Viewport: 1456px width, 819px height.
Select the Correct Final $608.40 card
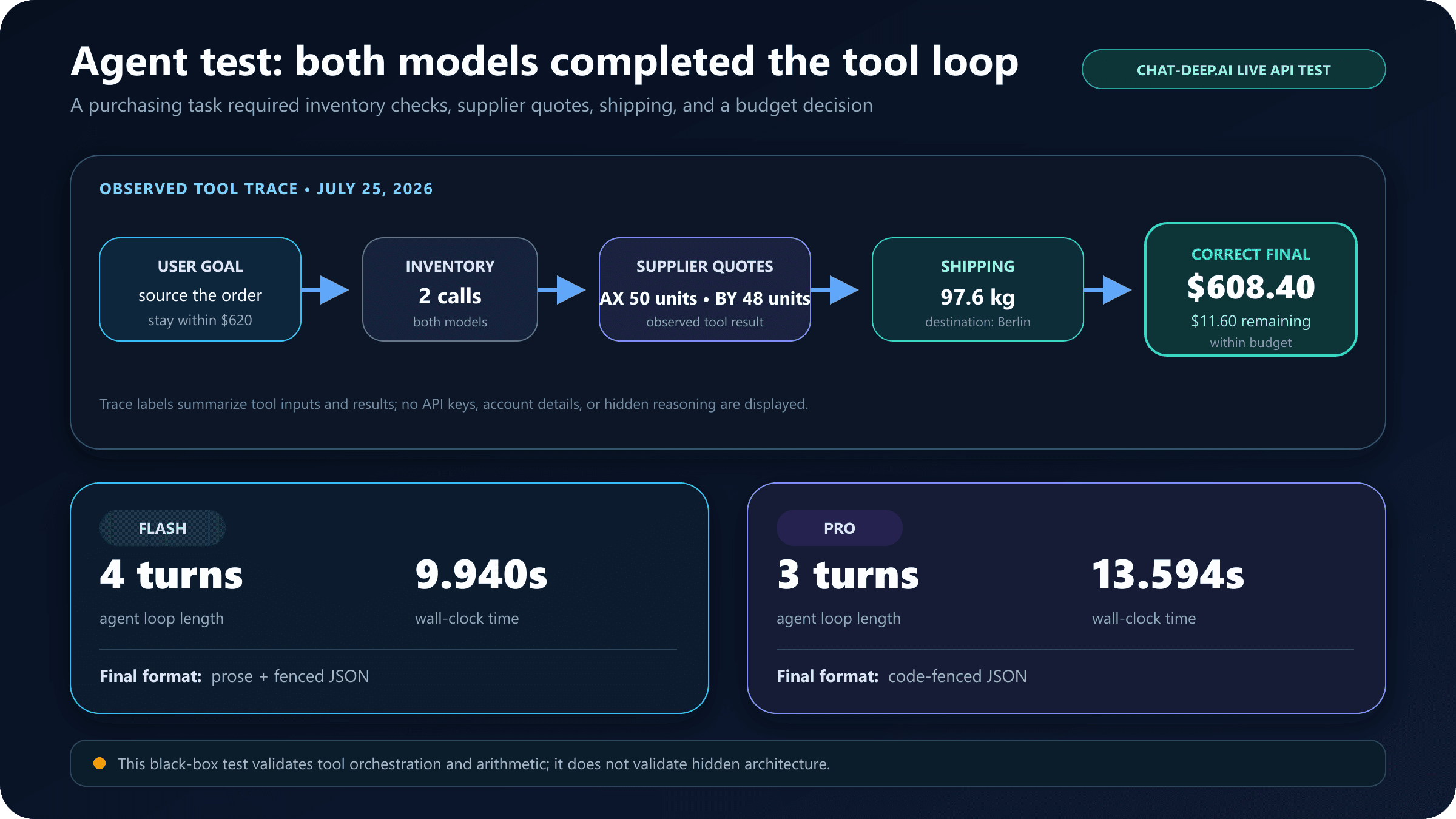[x=1251, y=289]
